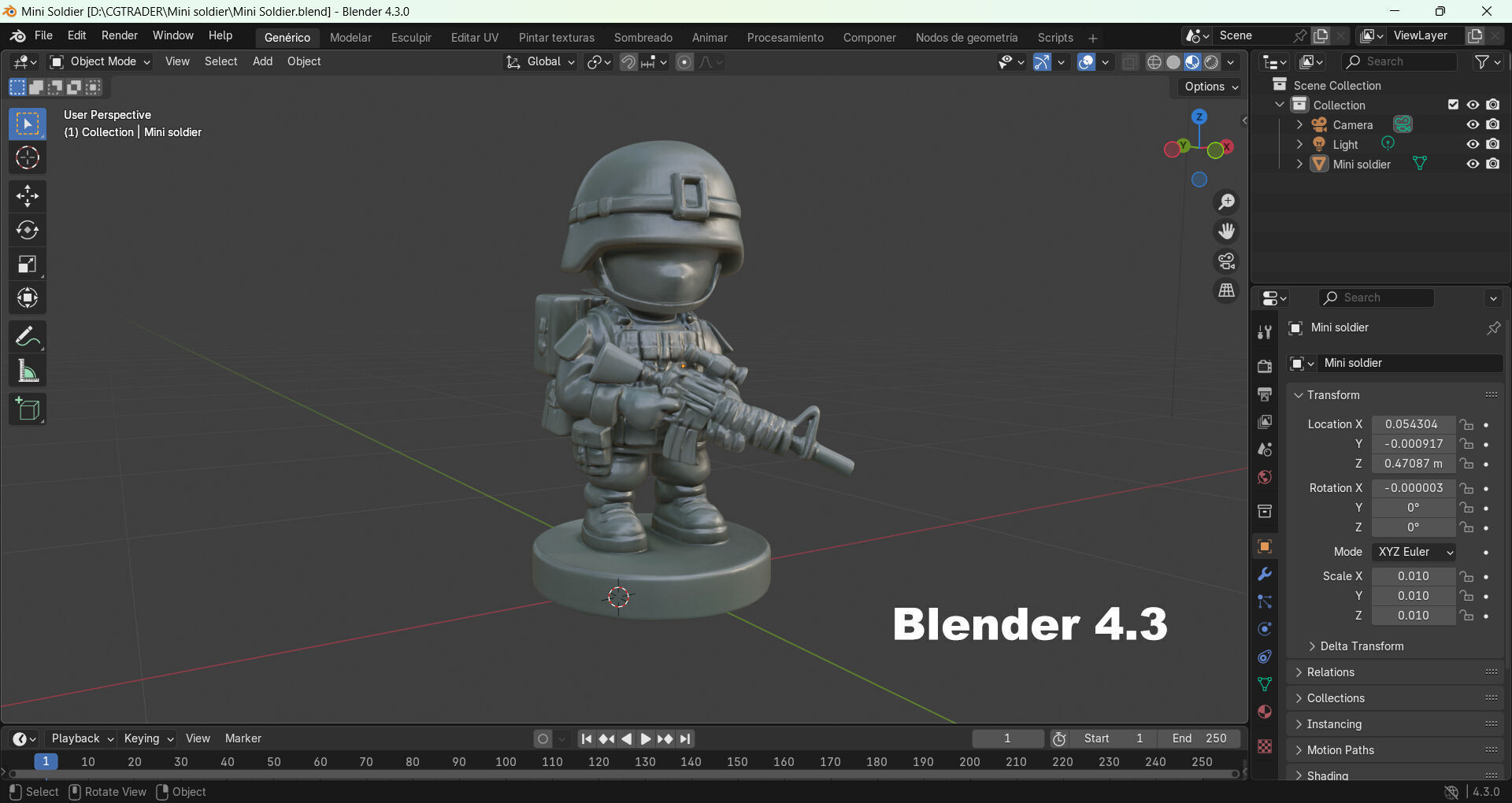The width and height of the screenshot is (1512, 803).
Task: Select the Measure tool
Action: tap(28, 371)
